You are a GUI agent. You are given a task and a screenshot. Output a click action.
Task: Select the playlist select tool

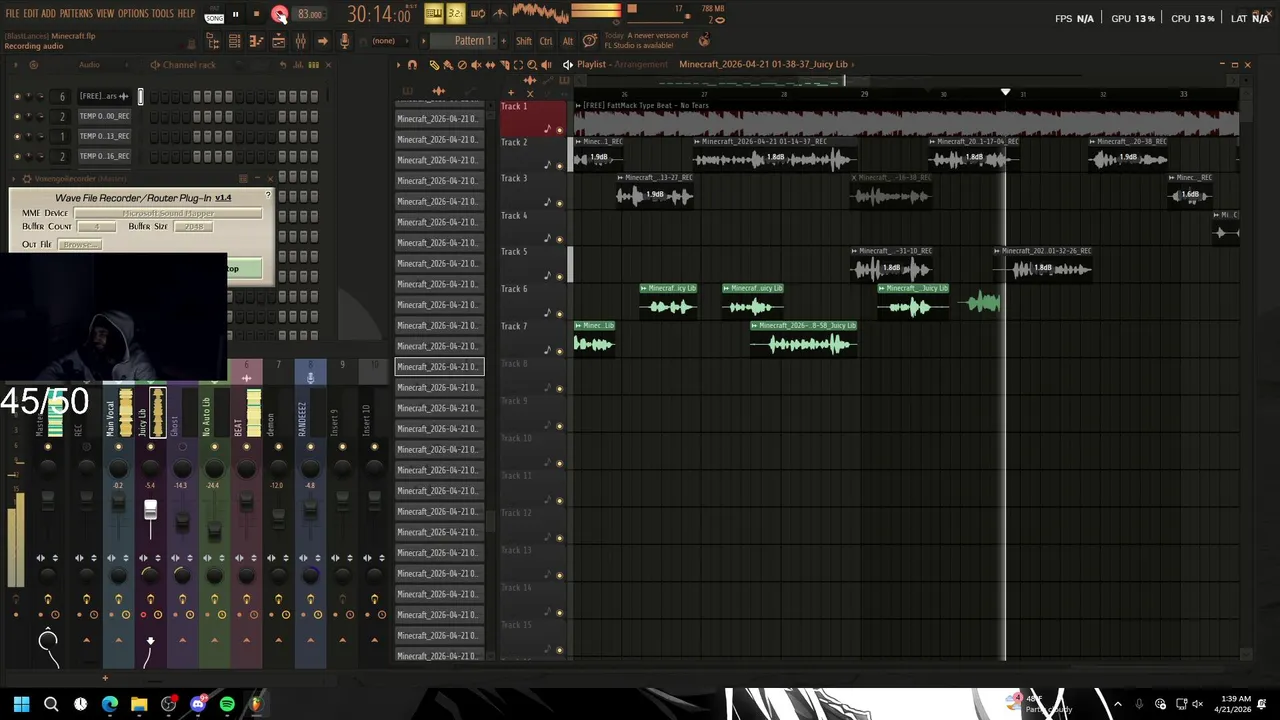tap(518, 65)
